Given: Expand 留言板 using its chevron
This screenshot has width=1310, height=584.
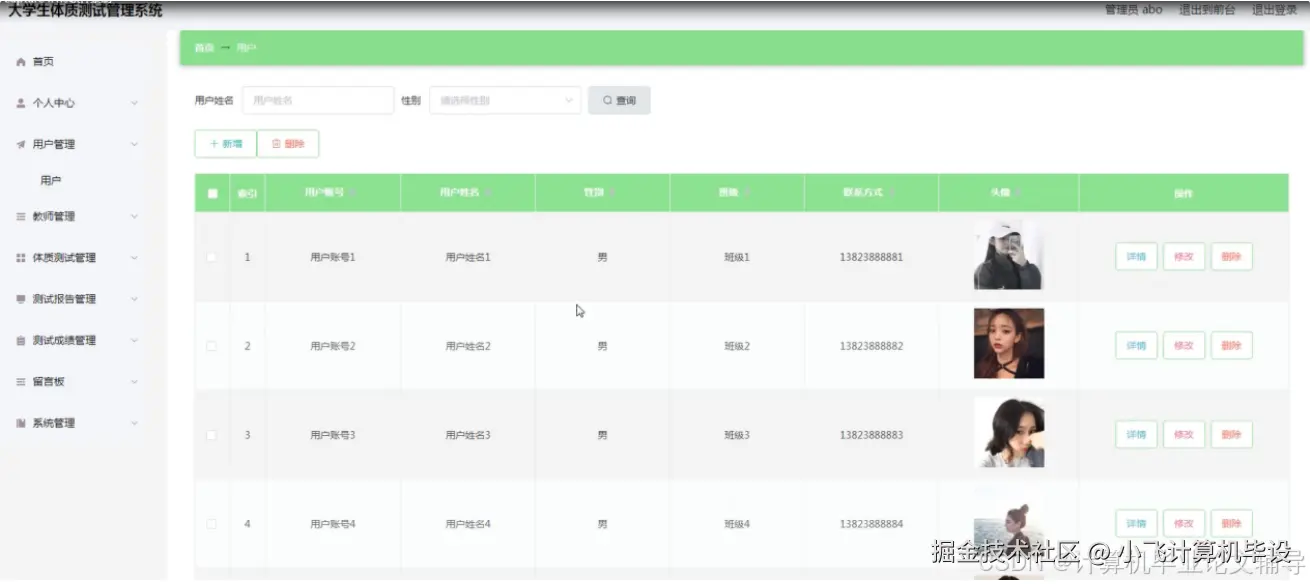Looking at the screenshot, I should (x=134, y=382).
